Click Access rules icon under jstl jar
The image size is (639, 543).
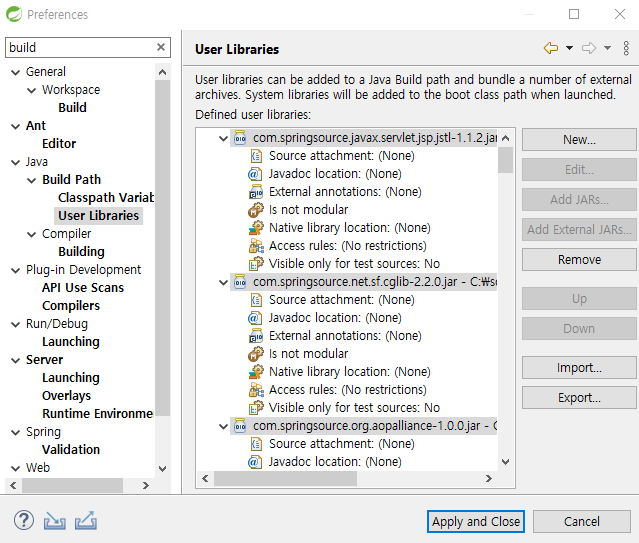coord(256,246)
